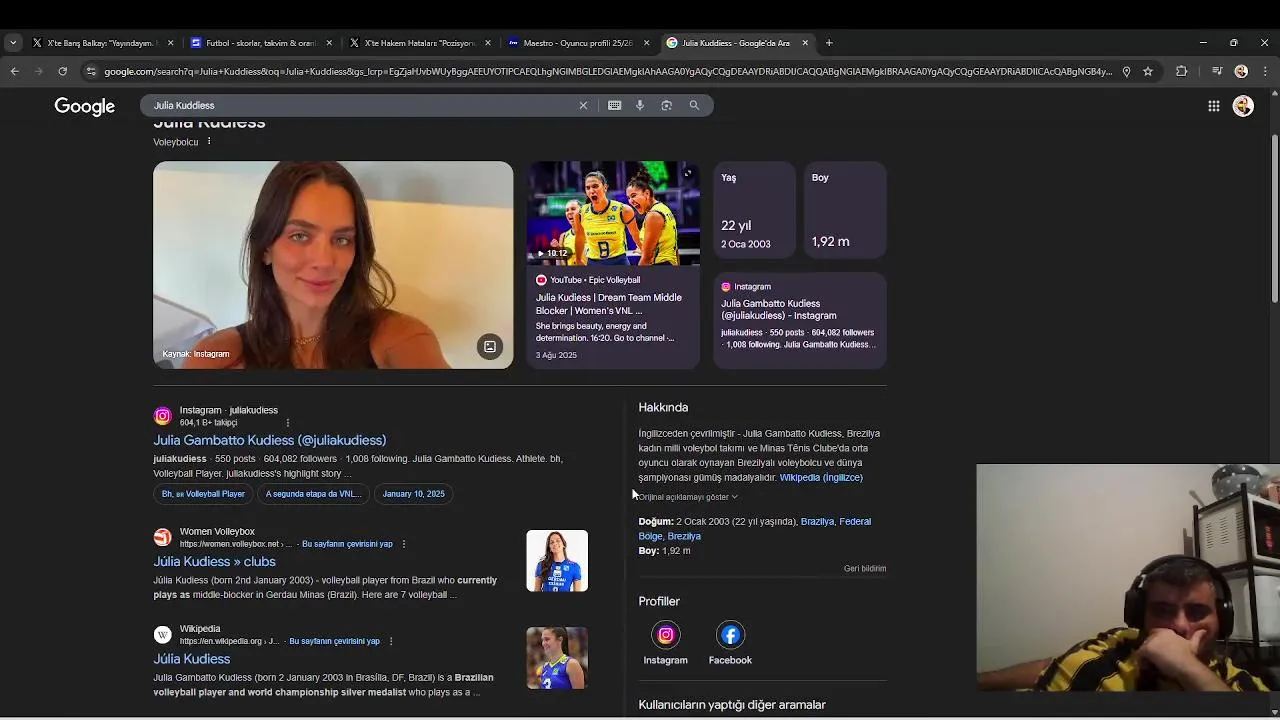Open options menu for Wikipedia result
The image size is (1280, 720).
pyautogui.click(x=391, y=641)
